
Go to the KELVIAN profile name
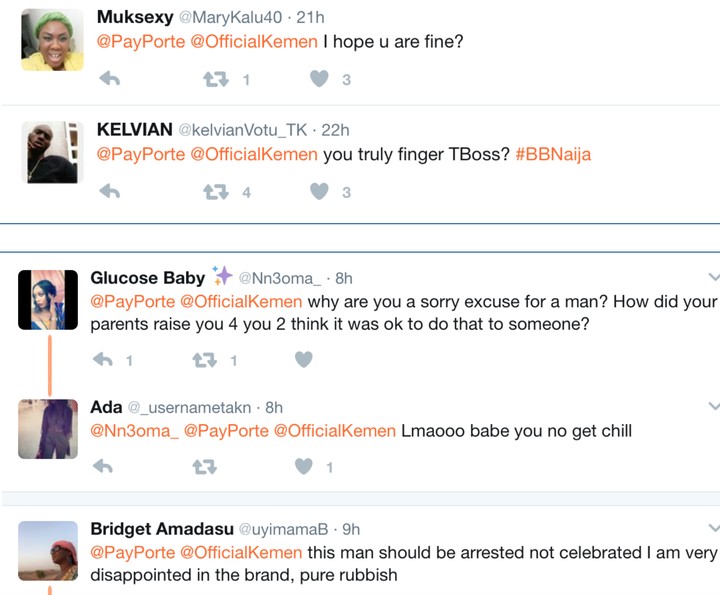[x=134, y=130]
